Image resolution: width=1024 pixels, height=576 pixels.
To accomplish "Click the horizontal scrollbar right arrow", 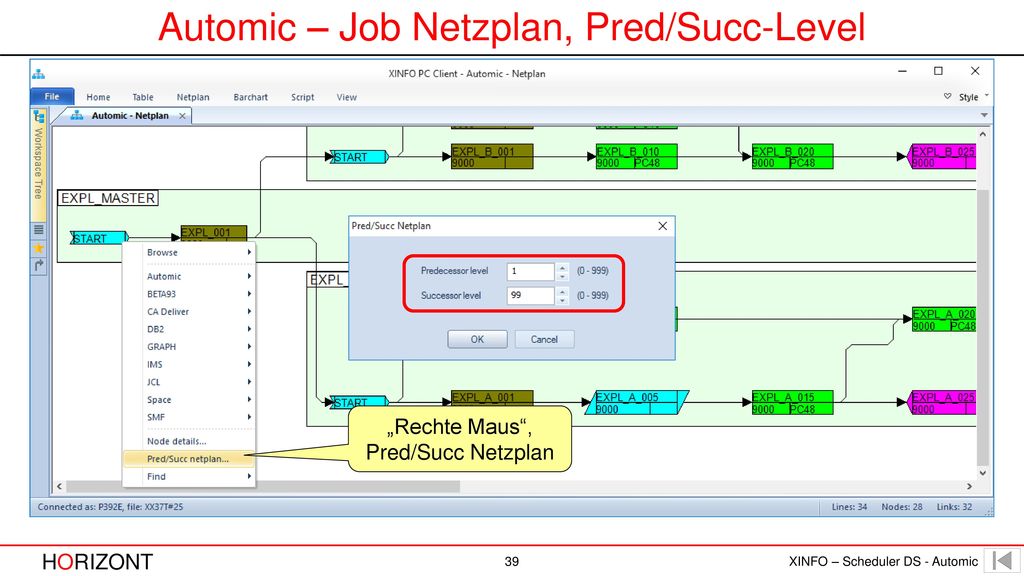I will 969,487.
